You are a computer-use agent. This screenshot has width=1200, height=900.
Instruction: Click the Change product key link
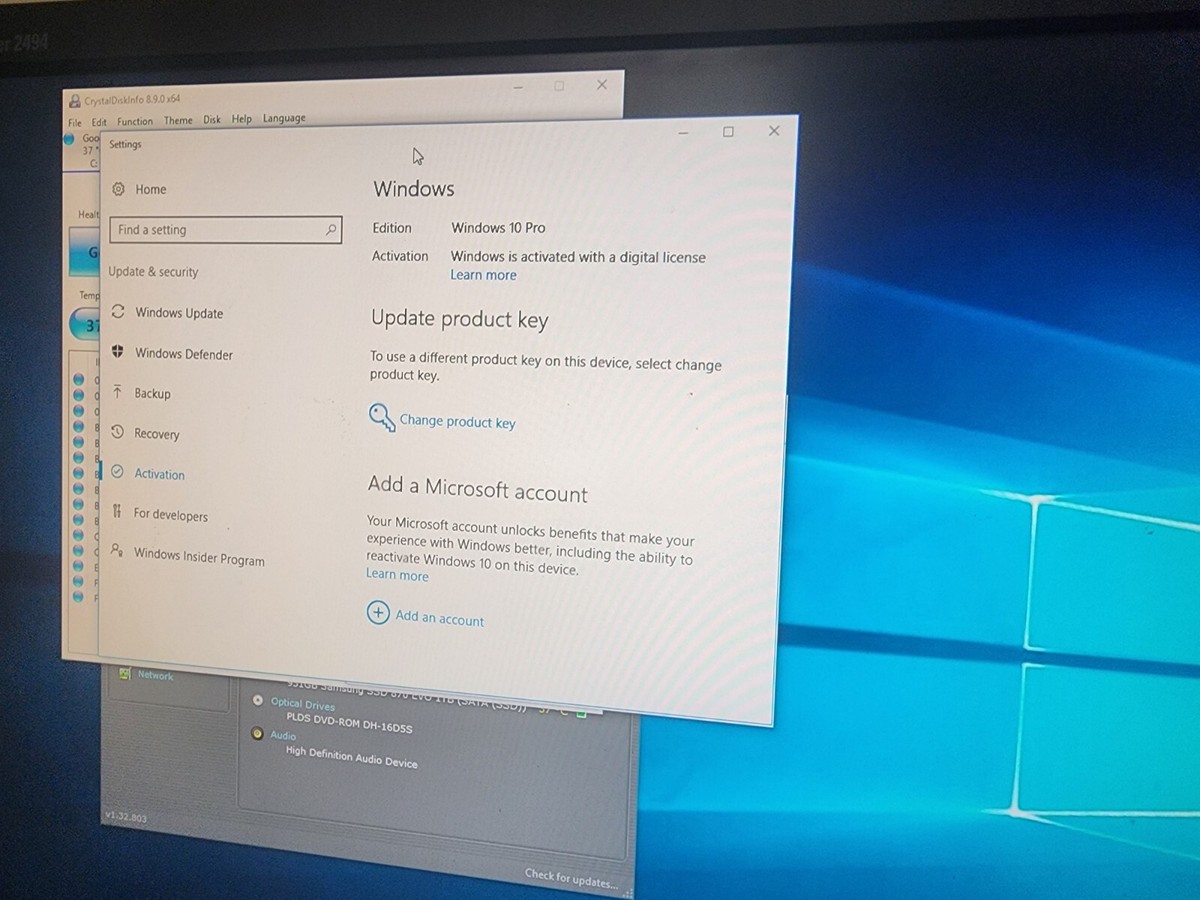click(x=457, y=422)
